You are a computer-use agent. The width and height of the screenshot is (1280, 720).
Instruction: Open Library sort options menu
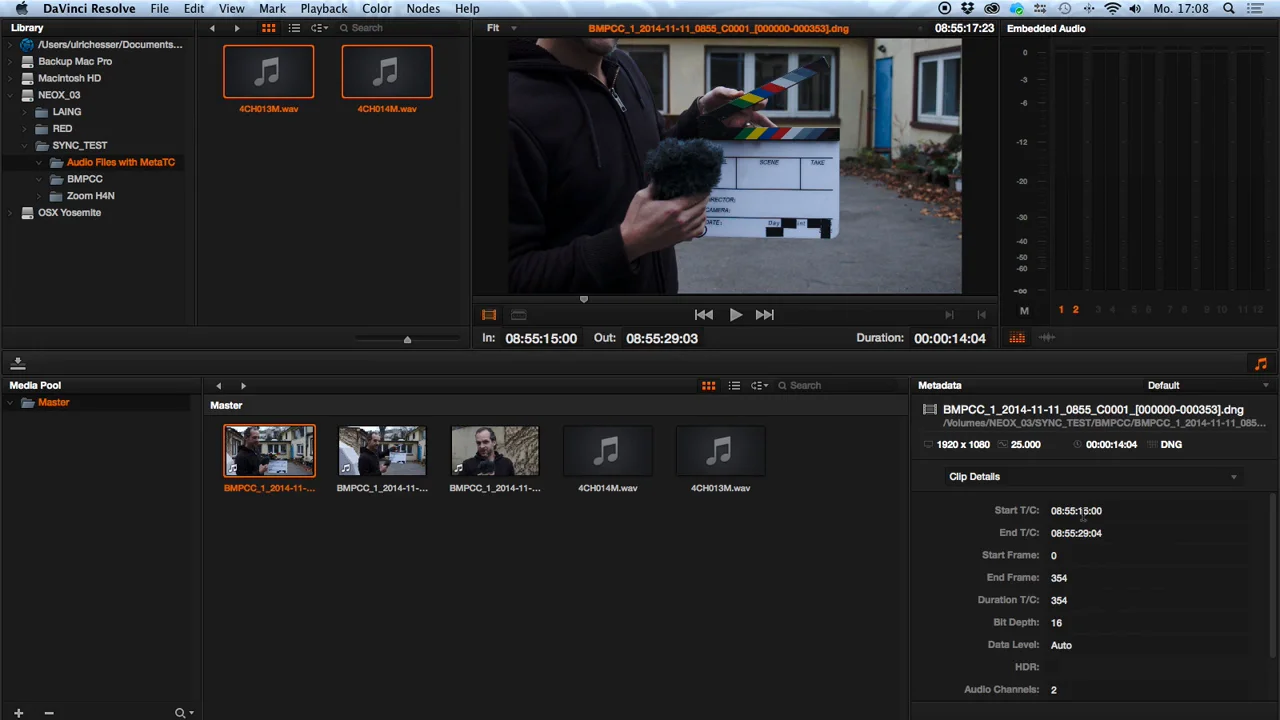tap(319, 28)
